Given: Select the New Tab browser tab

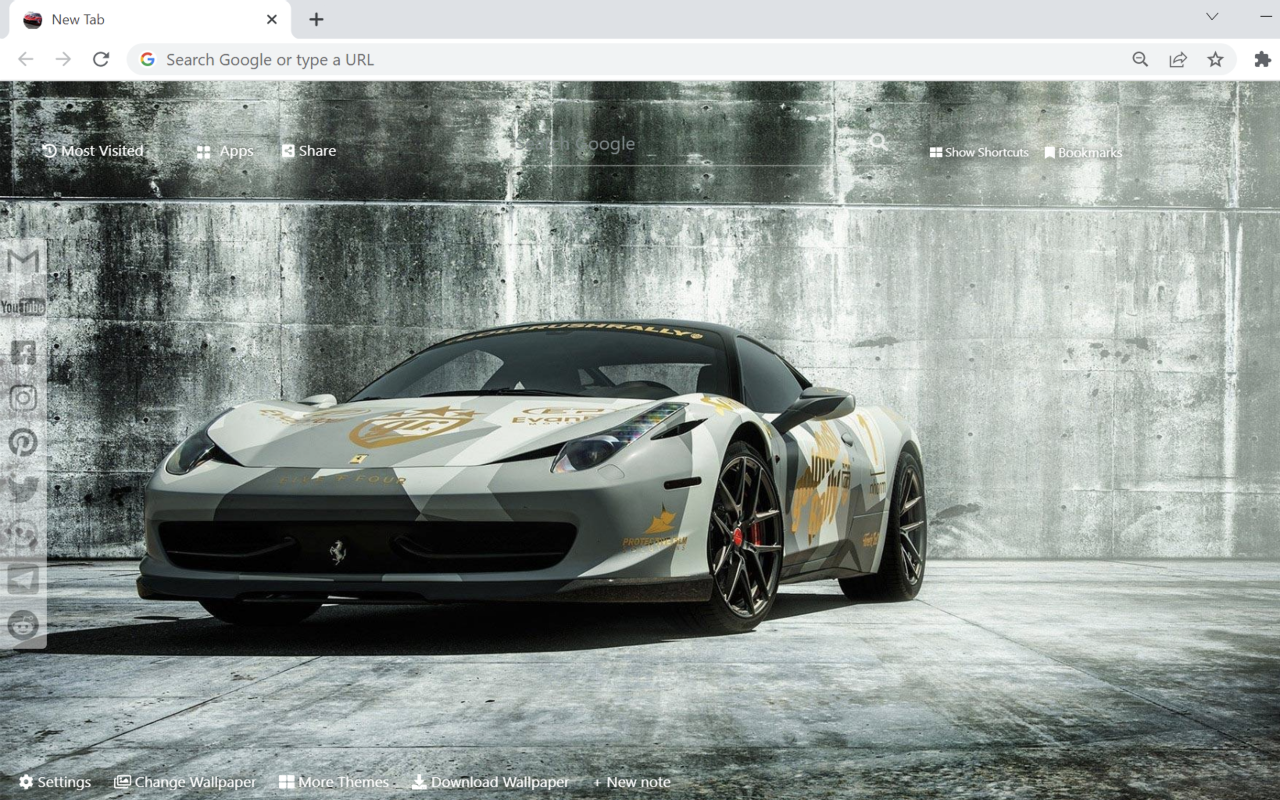Looking at the screenshot, I should (150, 20).
